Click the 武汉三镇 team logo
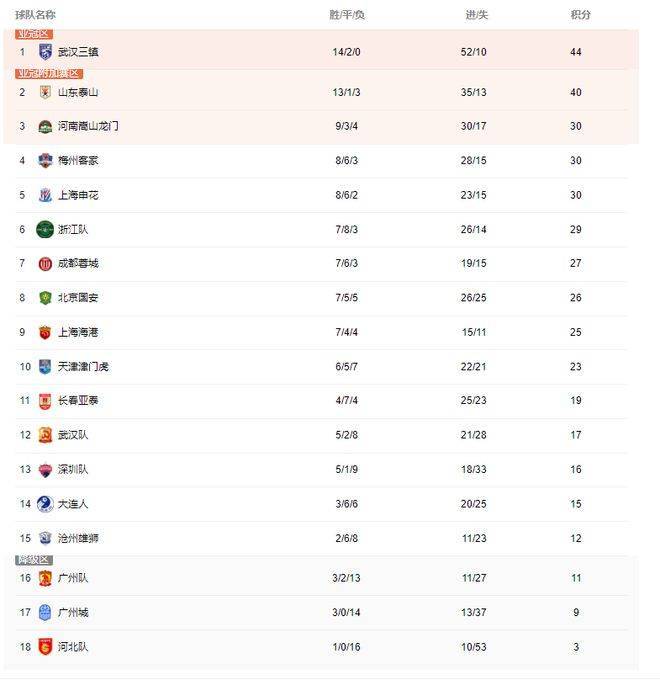The width and height of the screenshot is (660, 680). tap(45, 52)
